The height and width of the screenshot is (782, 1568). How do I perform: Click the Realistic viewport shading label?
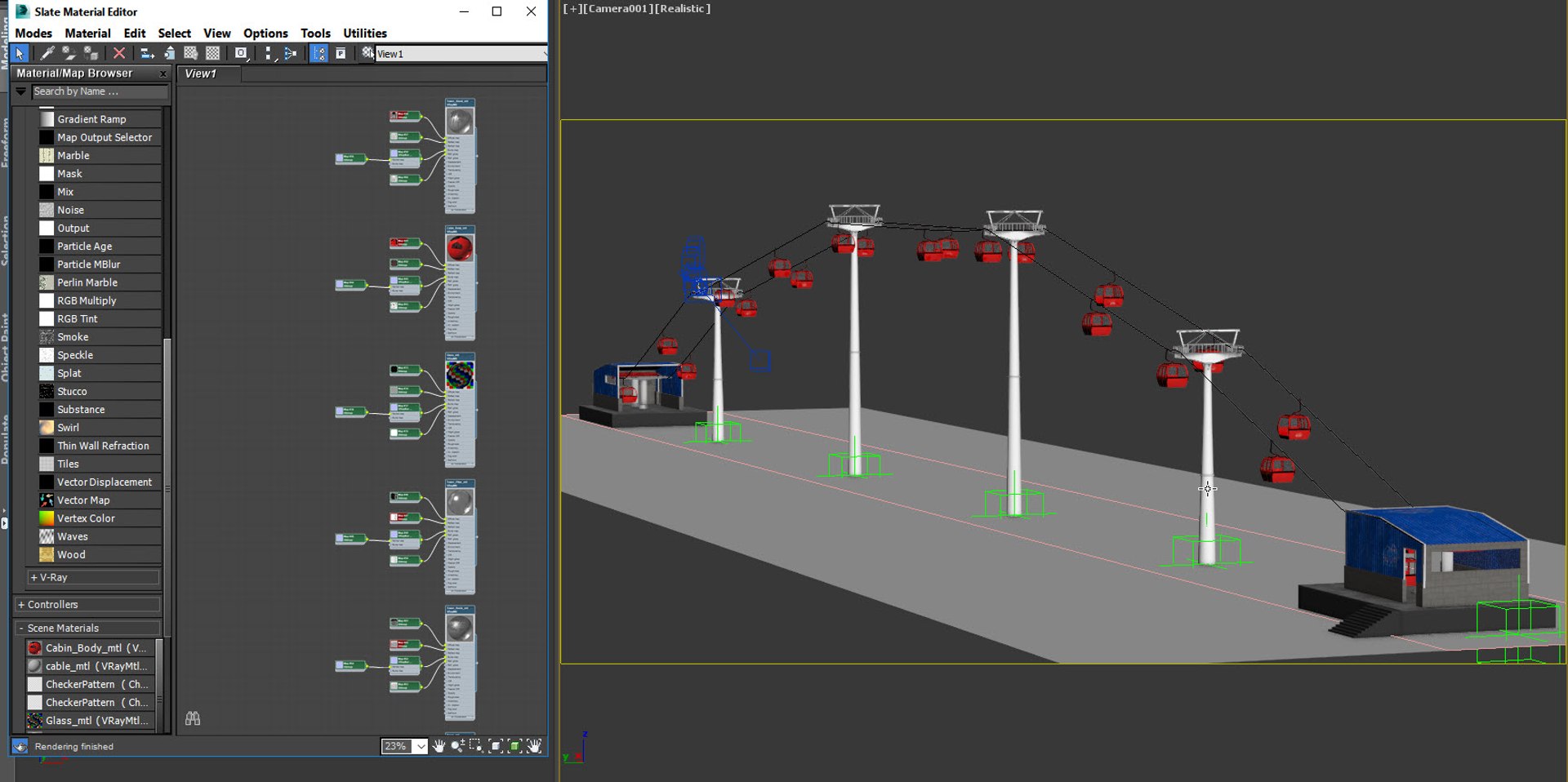point(682,9)
